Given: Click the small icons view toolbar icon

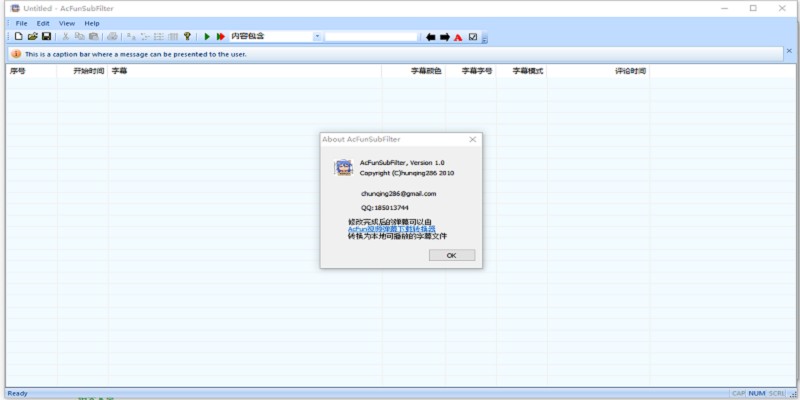Looking at the screenshot, I should click(x=145, y=36).
